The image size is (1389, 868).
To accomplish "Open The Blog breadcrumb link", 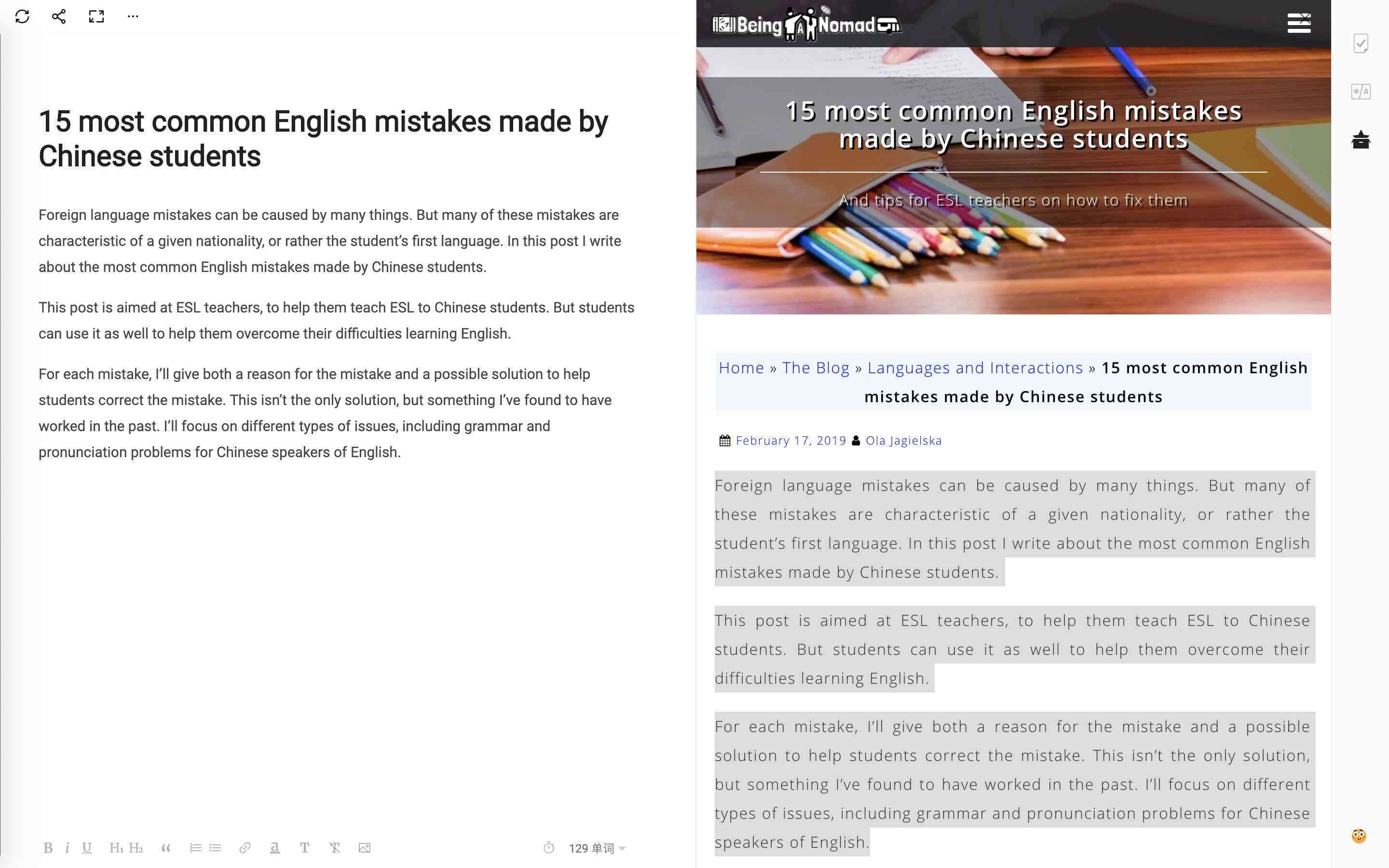I will (x=815, y=367).
